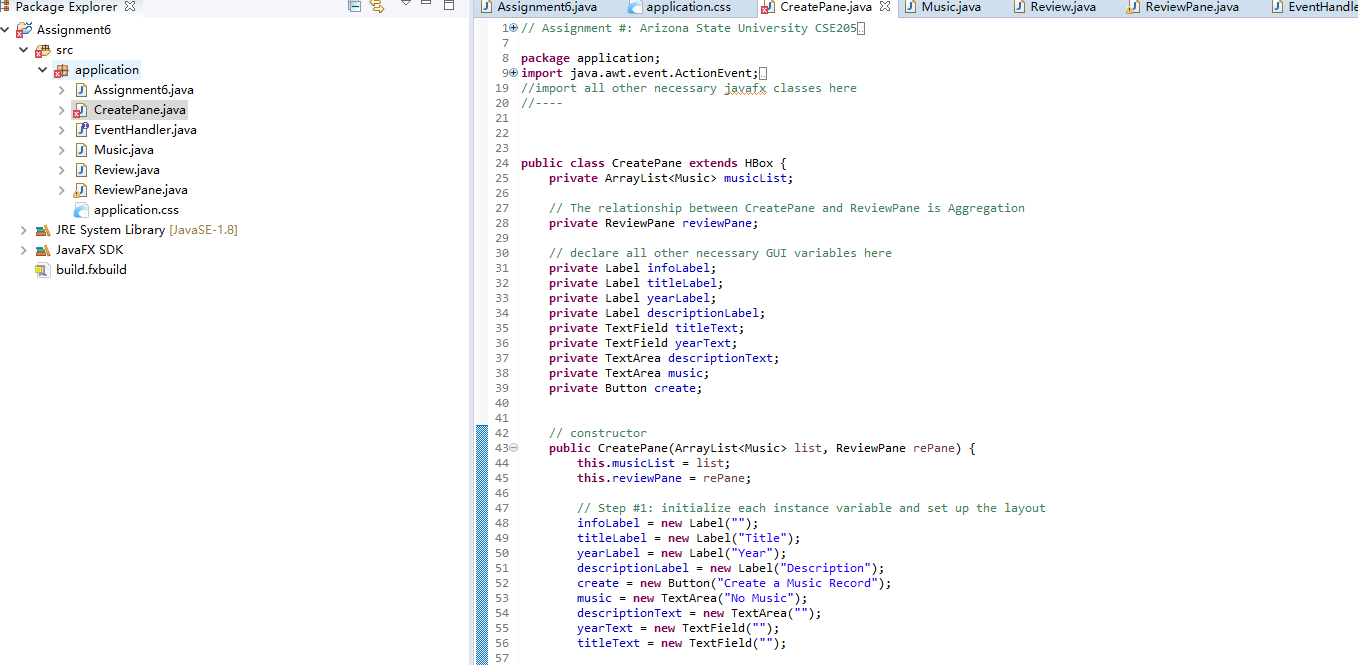Expand ReviewPane.java in the tree
Image resolution: width=1358 pixels, height=665 pixels.
click(x=62, y=190)
